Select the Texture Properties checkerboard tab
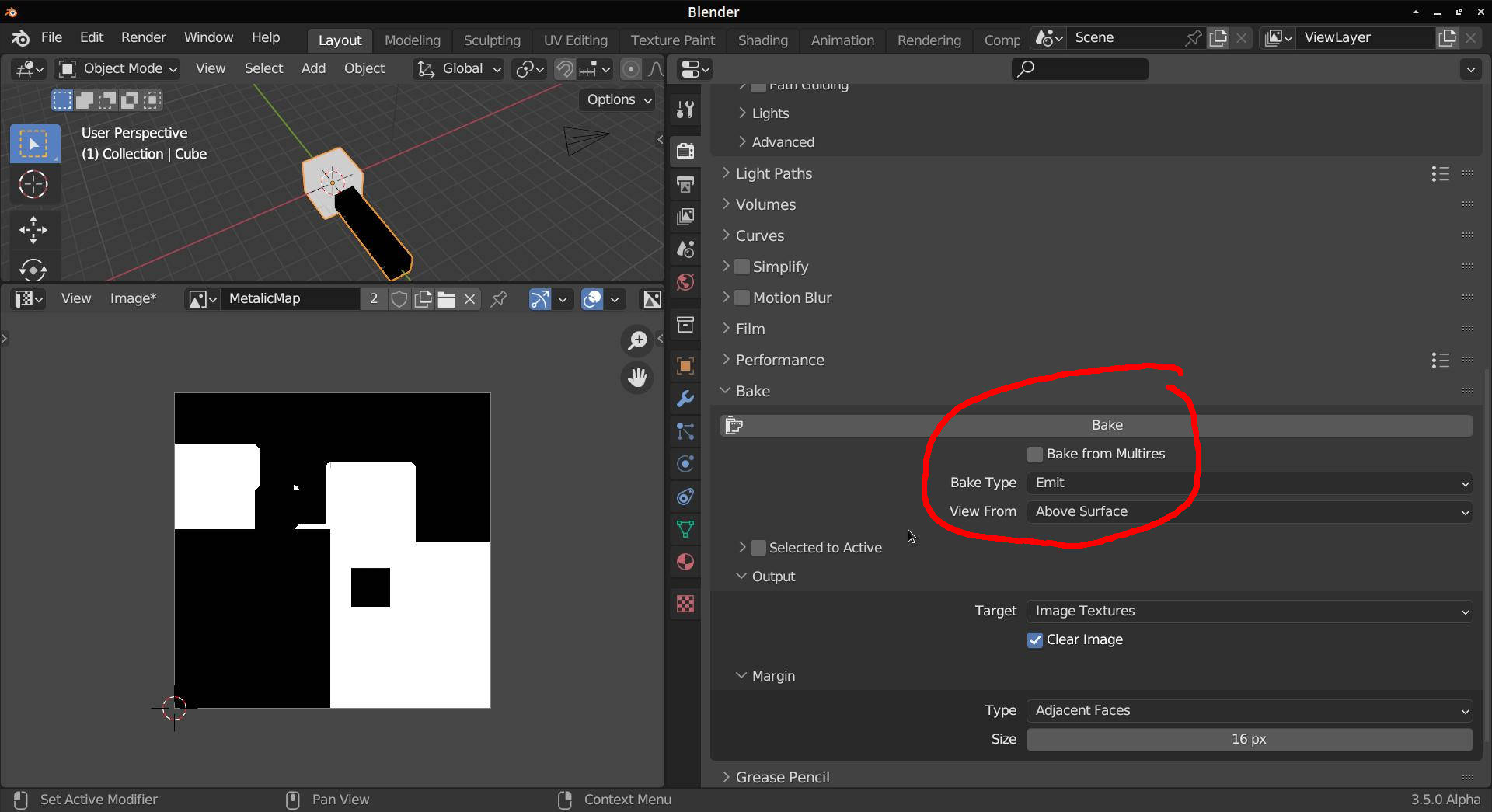The height and width of the screenshot is (812, 1492). pos(685,604)
